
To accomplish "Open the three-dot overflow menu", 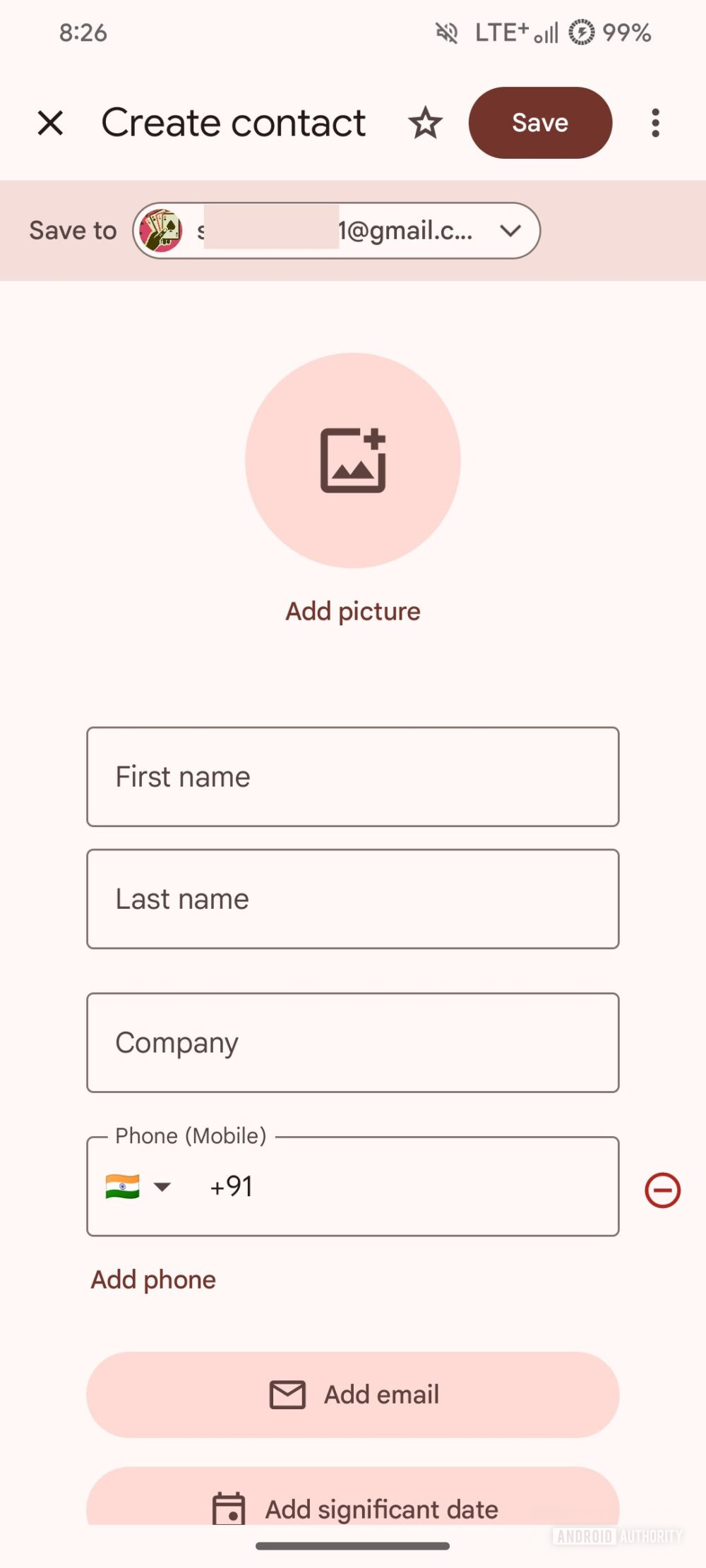I will pyautogui.click(x=655, y=123).
